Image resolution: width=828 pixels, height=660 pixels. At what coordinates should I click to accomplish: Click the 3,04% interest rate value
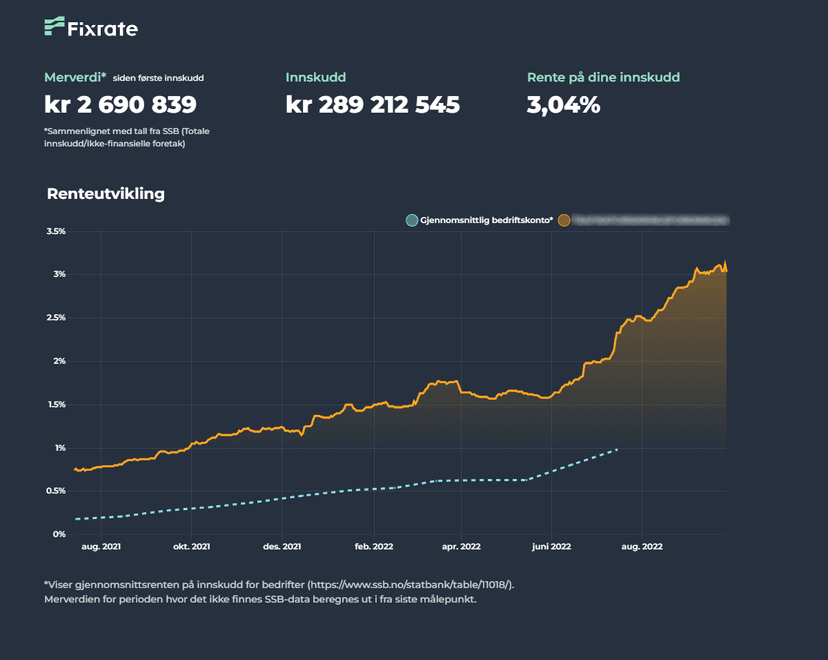(x=563, y=104)
